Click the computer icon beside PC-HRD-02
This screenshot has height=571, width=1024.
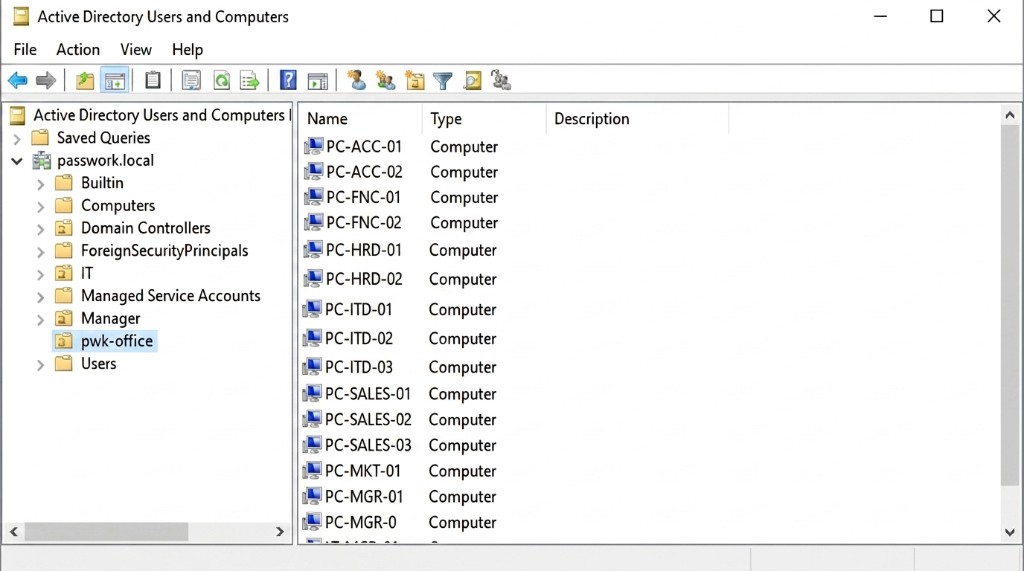click(x=313, y=278)
